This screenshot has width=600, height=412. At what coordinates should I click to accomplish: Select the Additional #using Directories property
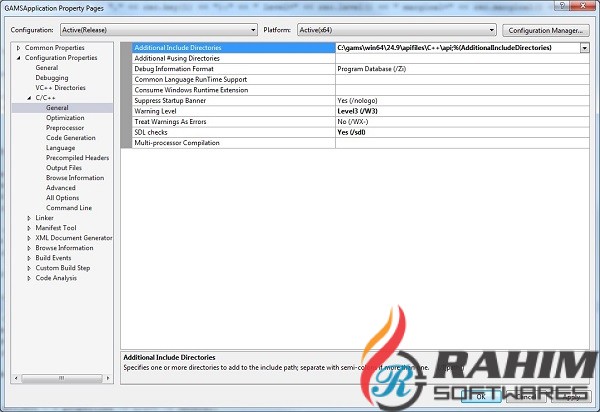click(233, 59)
